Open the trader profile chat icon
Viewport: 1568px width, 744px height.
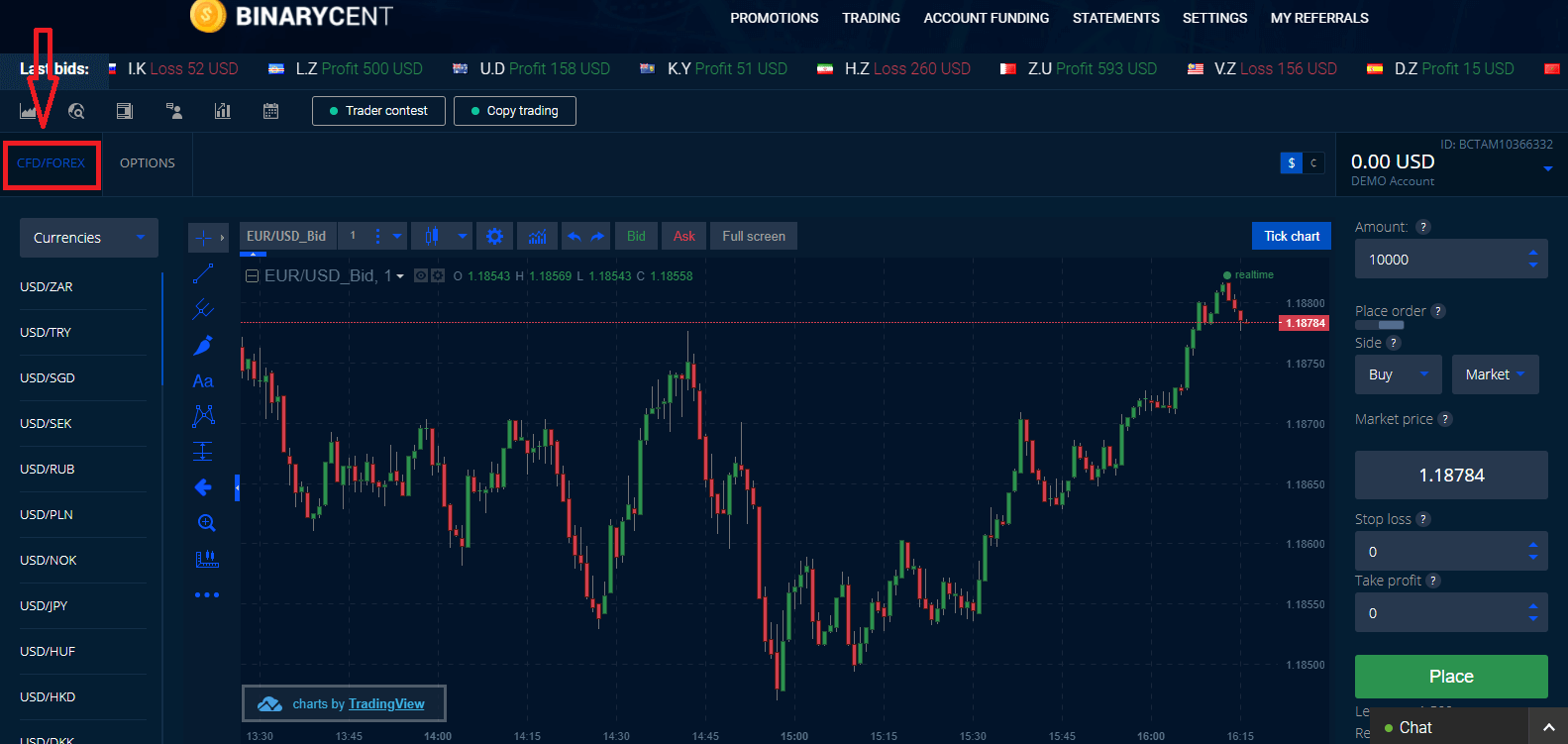[x=174, y=111]
